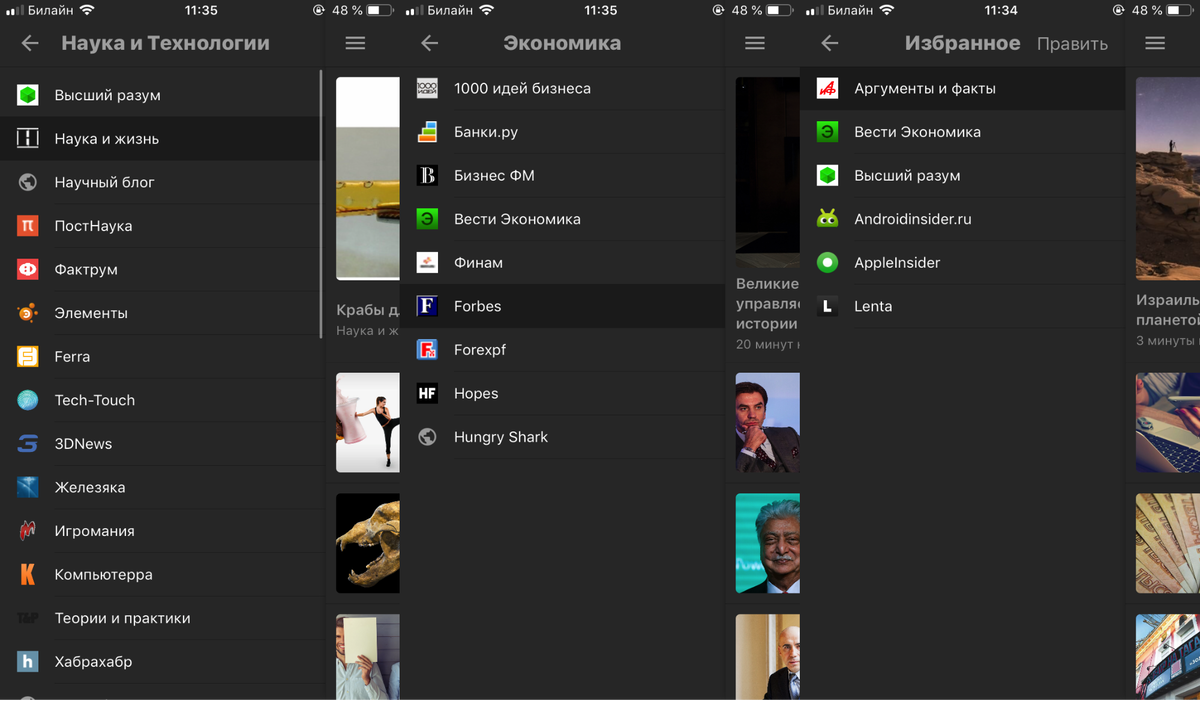Screen dimensions: 1200x701
Task: Select the Androidinsider.ru robot icon
Action: (828, 219)
